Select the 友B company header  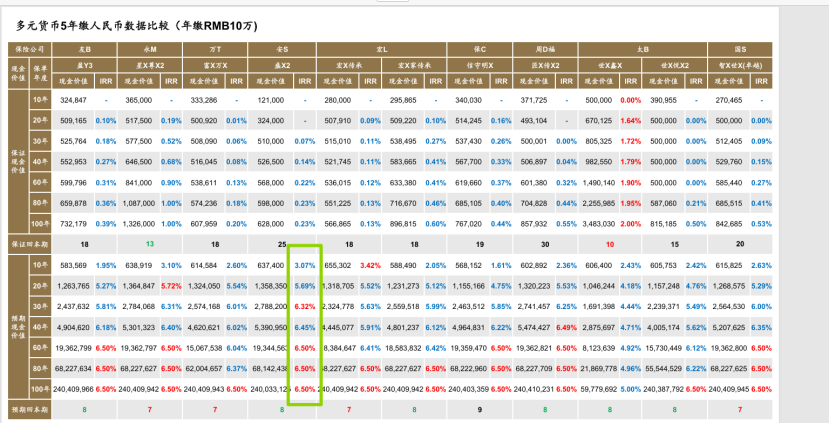click(87, 48)
